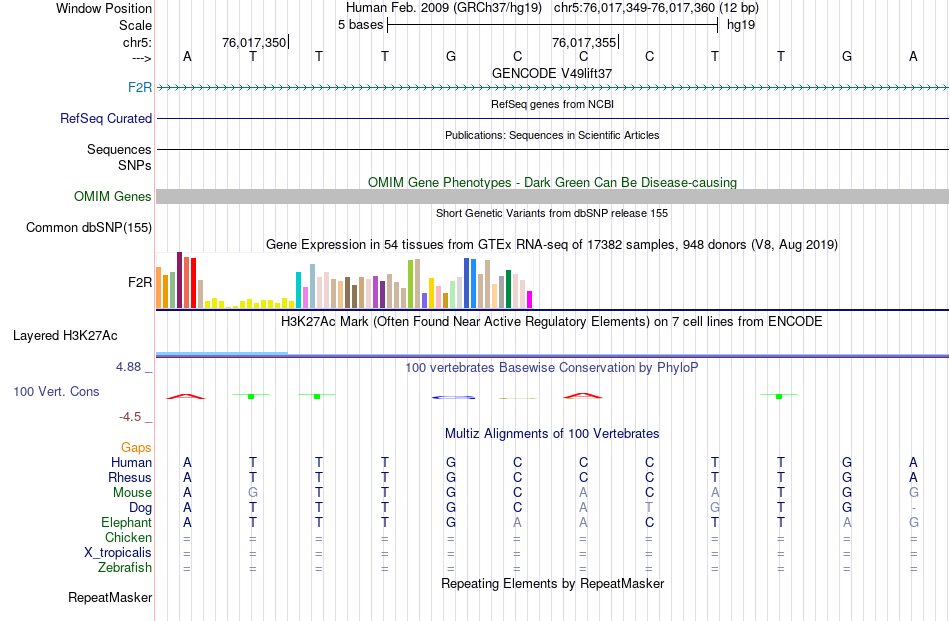Image resolution: width=950 pixels, height=621 pixels.
Task: Click the first red PhyloP arc under A
Action: pos(186,396)
